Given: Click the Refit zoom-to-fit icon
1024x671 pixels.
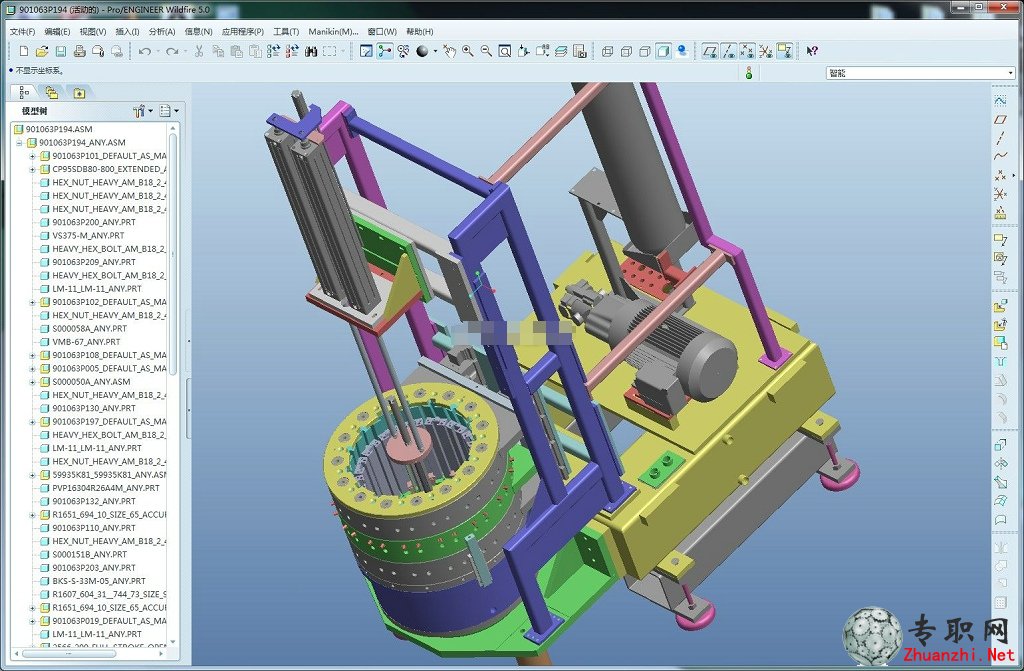Looking at the screenshot, I should point(505,51).
